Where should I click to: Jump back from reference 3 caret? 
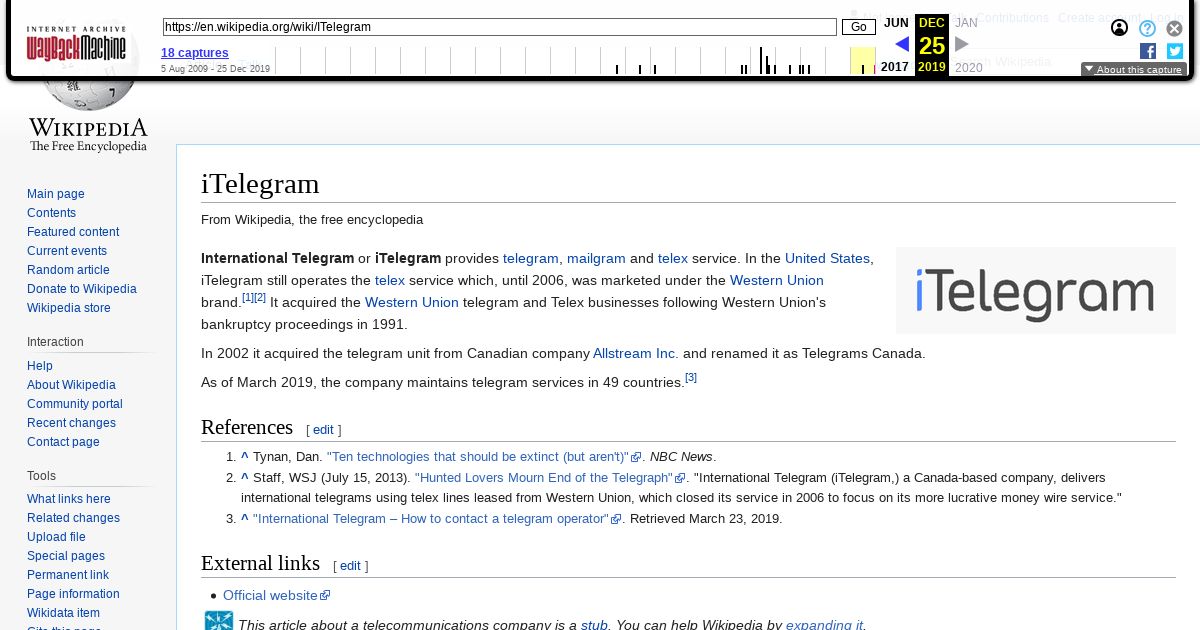pyautogui.click(x=245, y=519)
